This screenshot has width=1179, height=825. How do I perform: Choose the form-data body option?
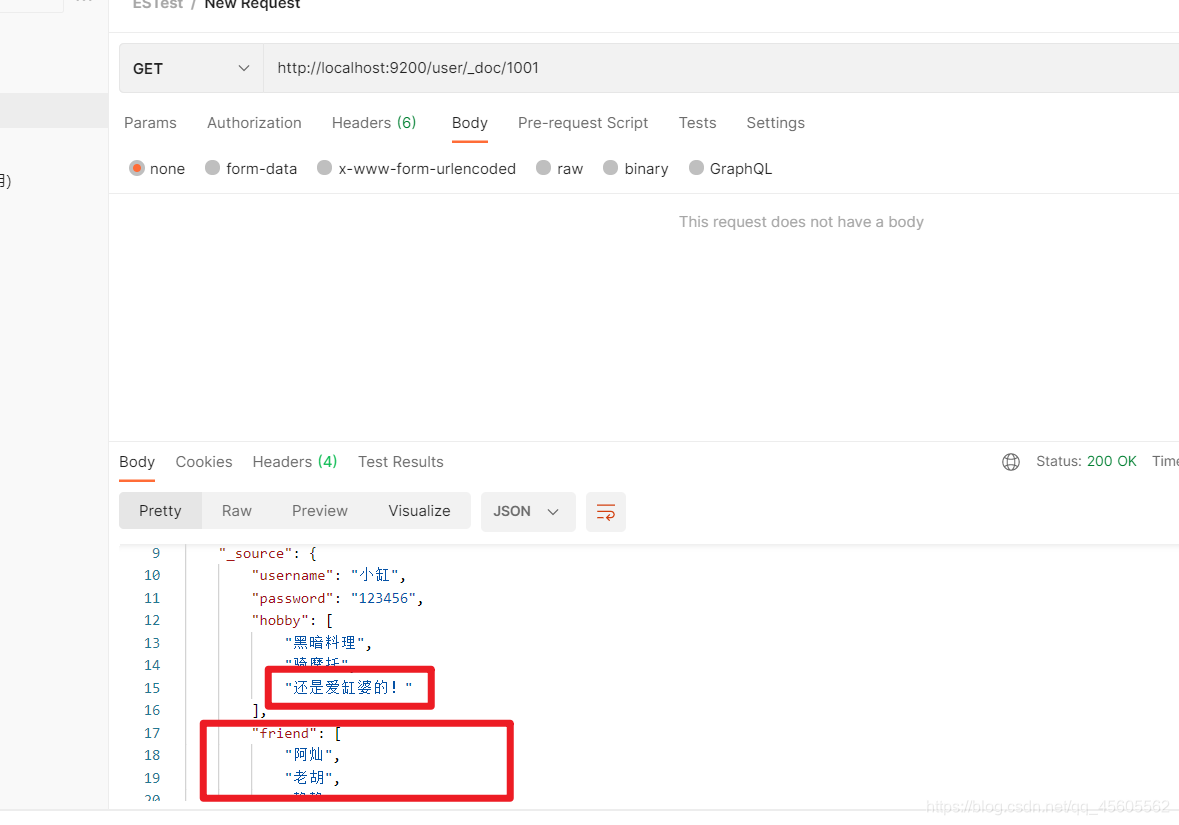point(251,168)
